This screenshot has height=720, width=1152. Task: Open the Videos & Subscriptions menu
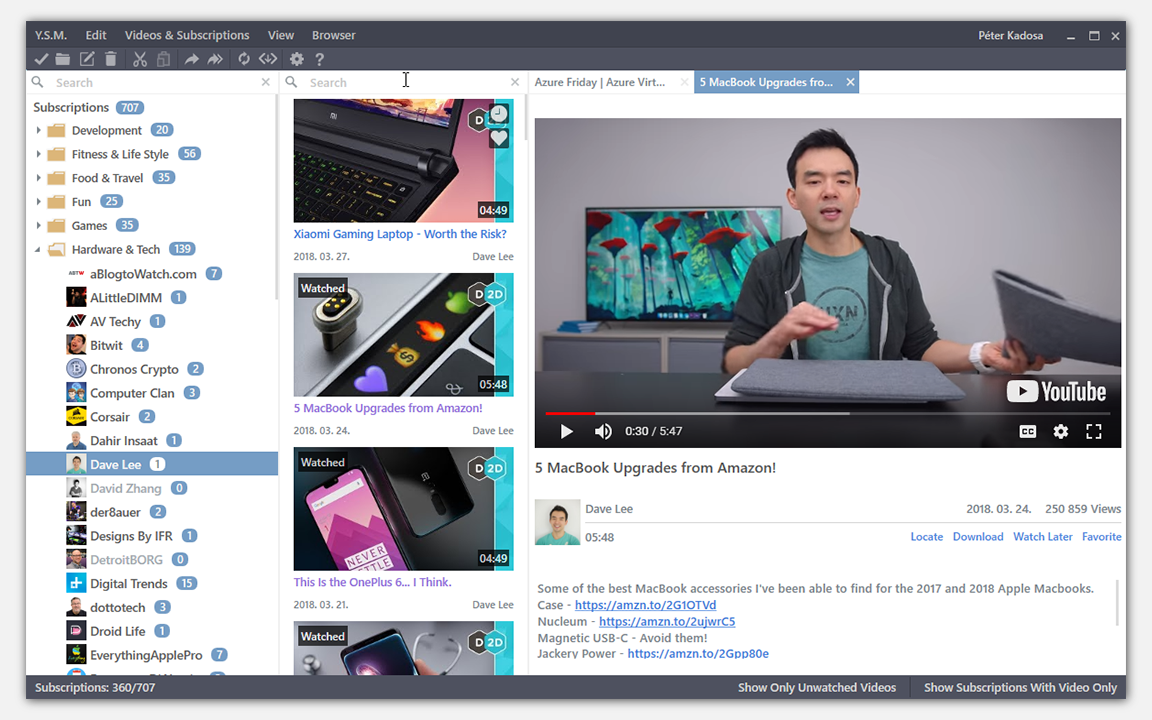click(x=187, y=35)
